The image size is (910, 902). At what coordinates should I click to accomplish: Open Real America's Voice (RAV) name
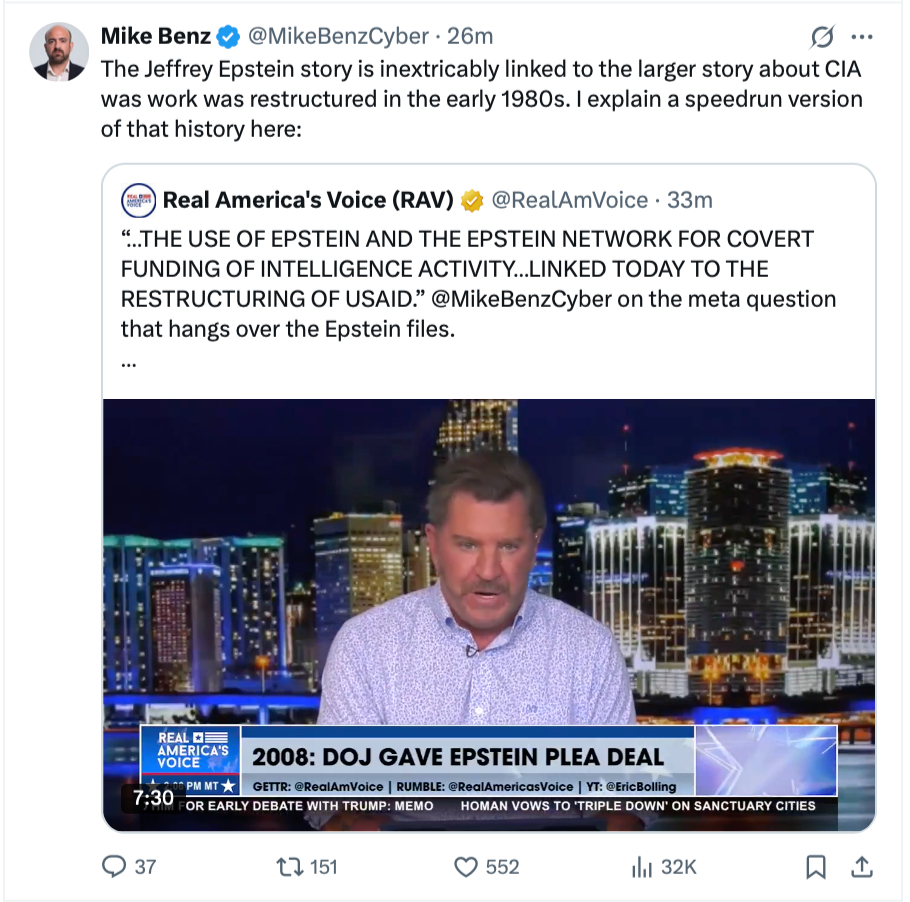pyautogui.click(x=308, y=200)
